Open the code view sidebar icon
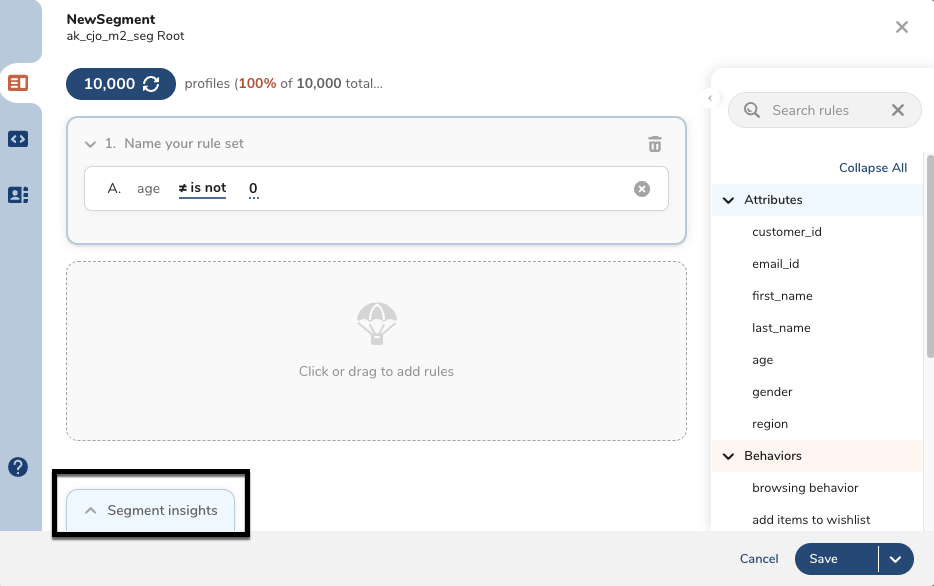 (x=18, y=139)
